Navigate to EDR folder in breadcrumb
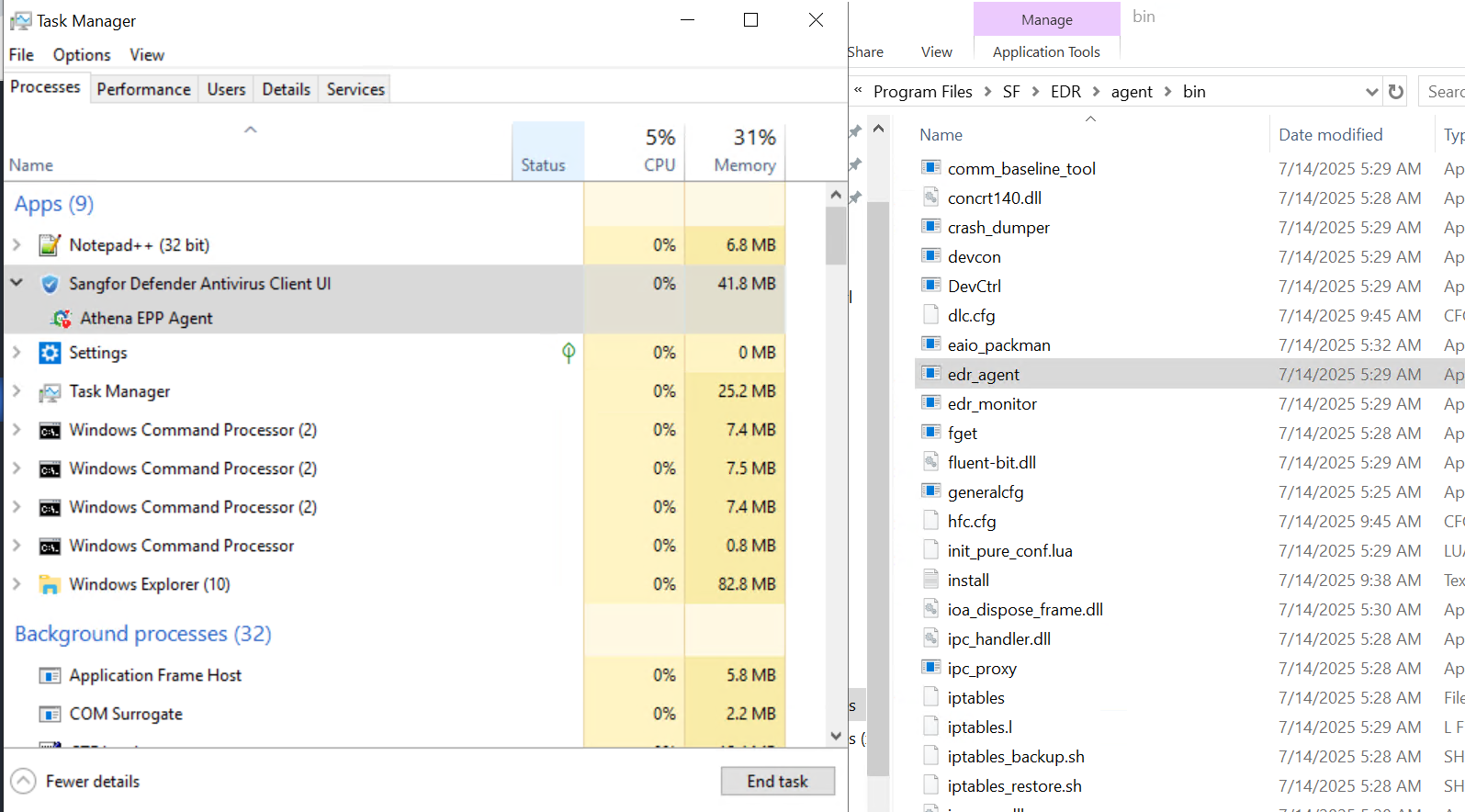Screen dimensions: 1465x812 click(x=1065, y=92)
